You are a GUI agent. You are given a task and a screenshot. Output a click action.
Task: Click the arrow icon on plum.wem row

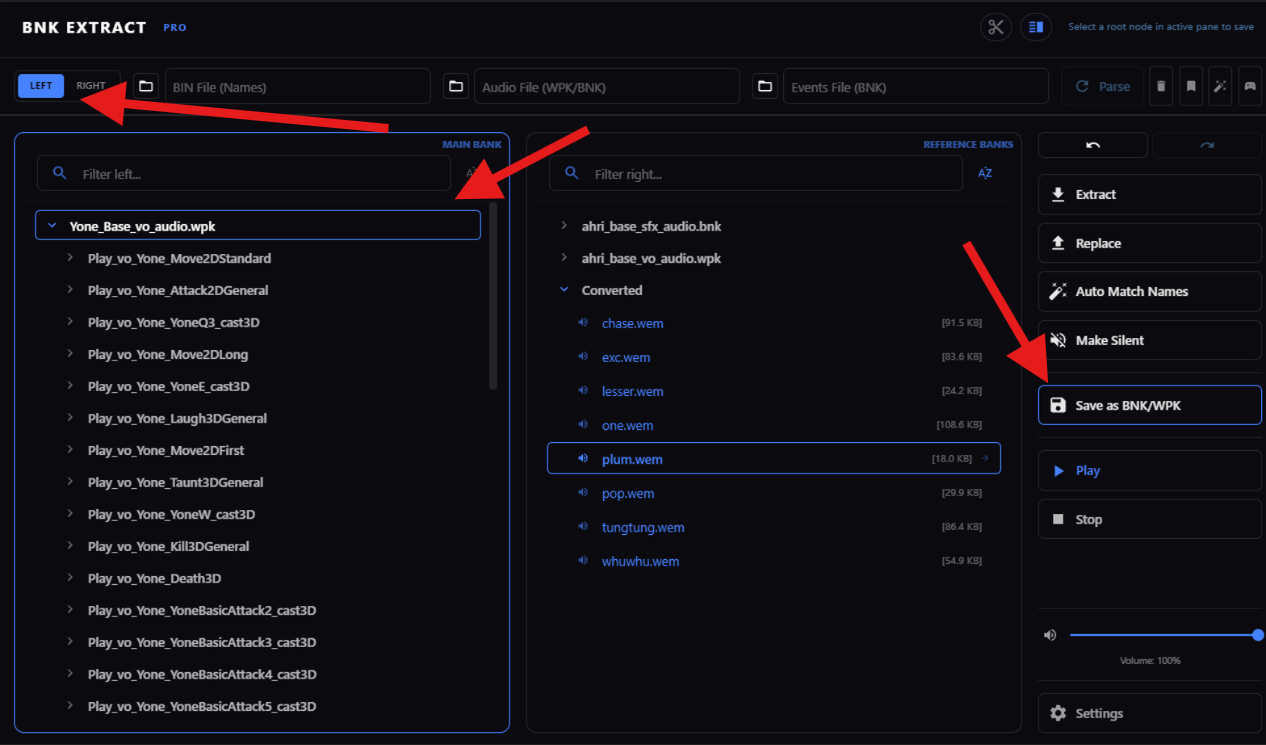pyautogui.click(x=985, y=458)
